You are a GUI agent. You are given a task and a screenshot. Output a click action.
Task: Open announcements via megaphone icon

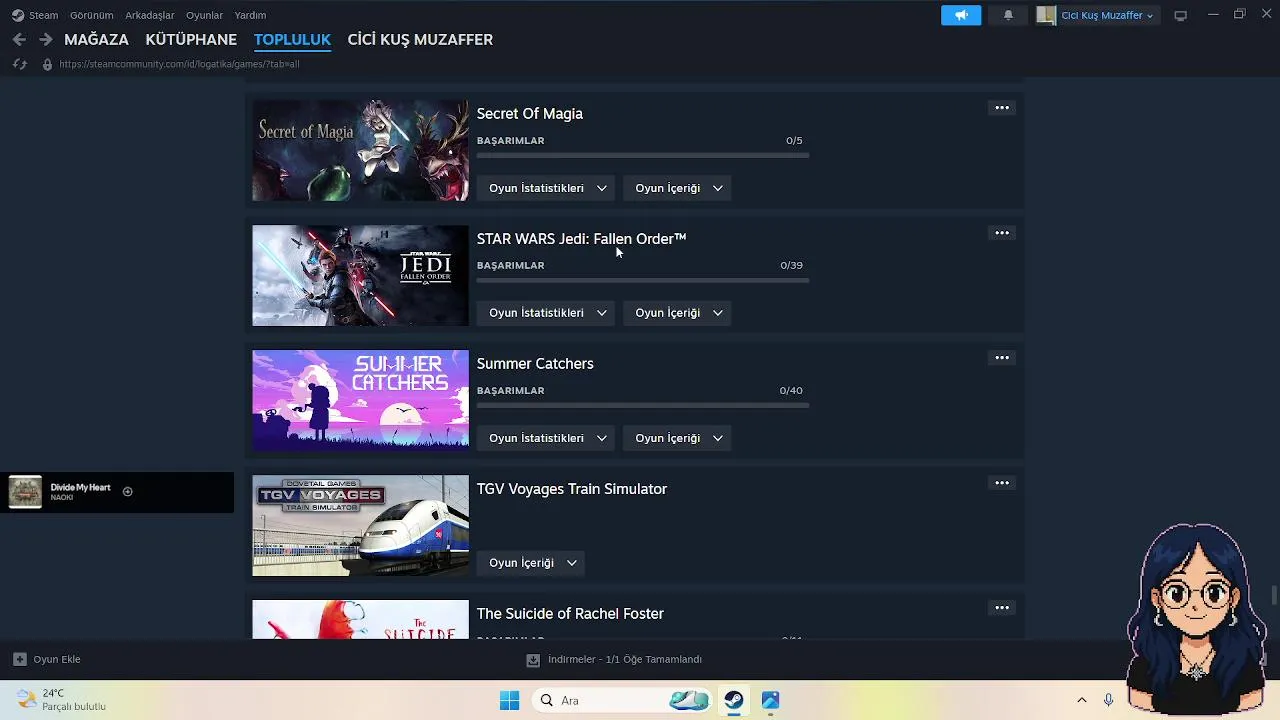click(x=961, y=15)
